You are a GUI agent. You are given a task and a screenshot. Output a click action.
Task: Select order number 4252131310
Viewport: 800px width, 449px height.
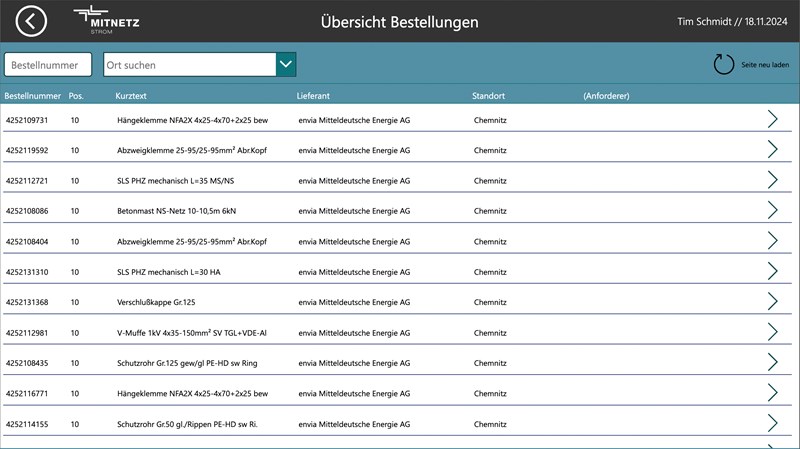(x=27, y=272)
